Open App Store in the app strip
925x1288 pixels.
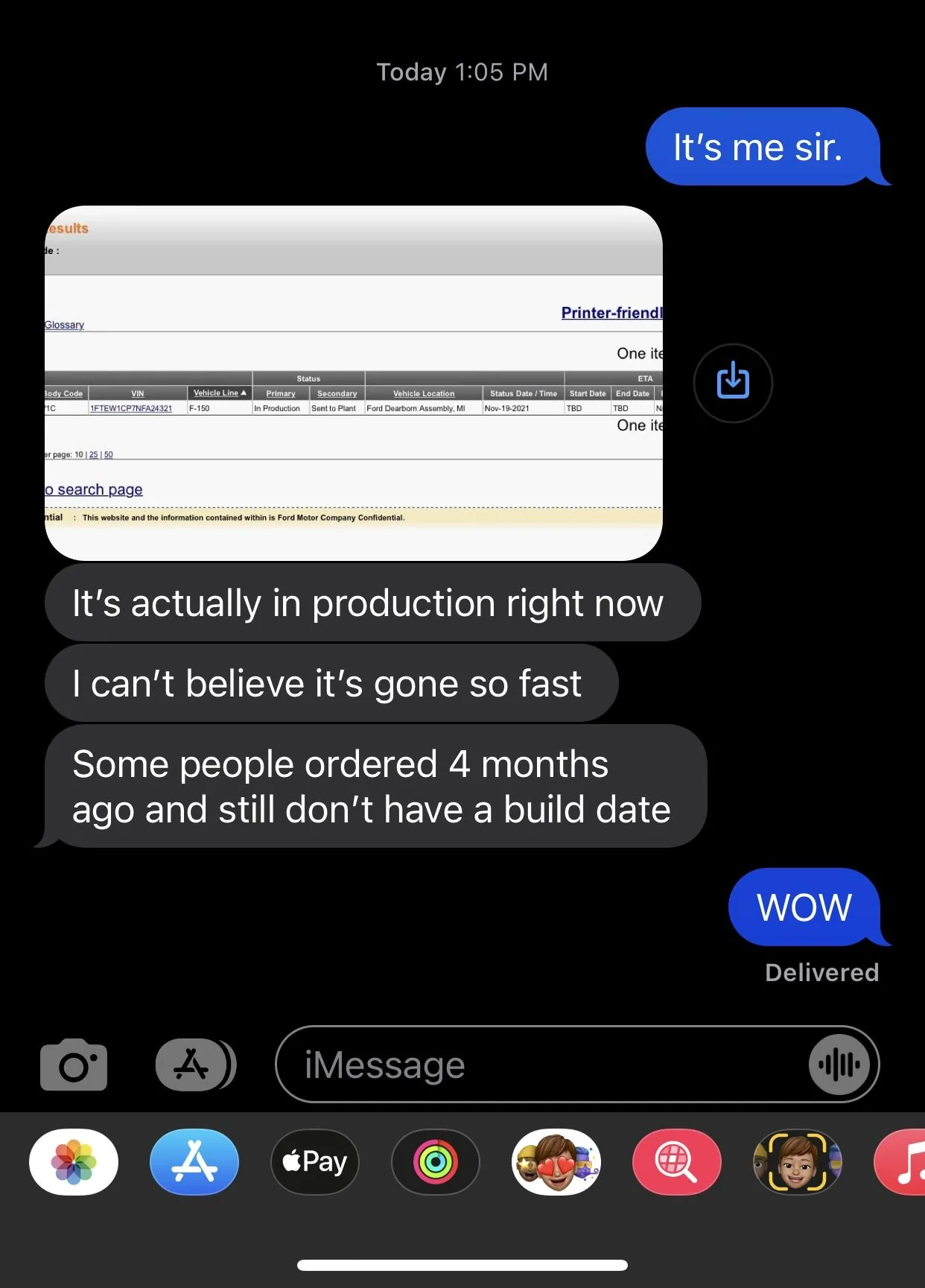[194, 1162]
